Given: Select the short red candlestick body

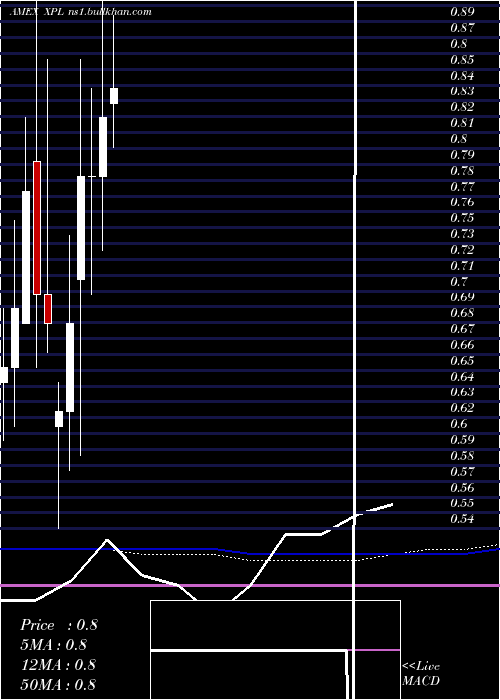Looking at the screenshot, I should [x=48, y=309].
